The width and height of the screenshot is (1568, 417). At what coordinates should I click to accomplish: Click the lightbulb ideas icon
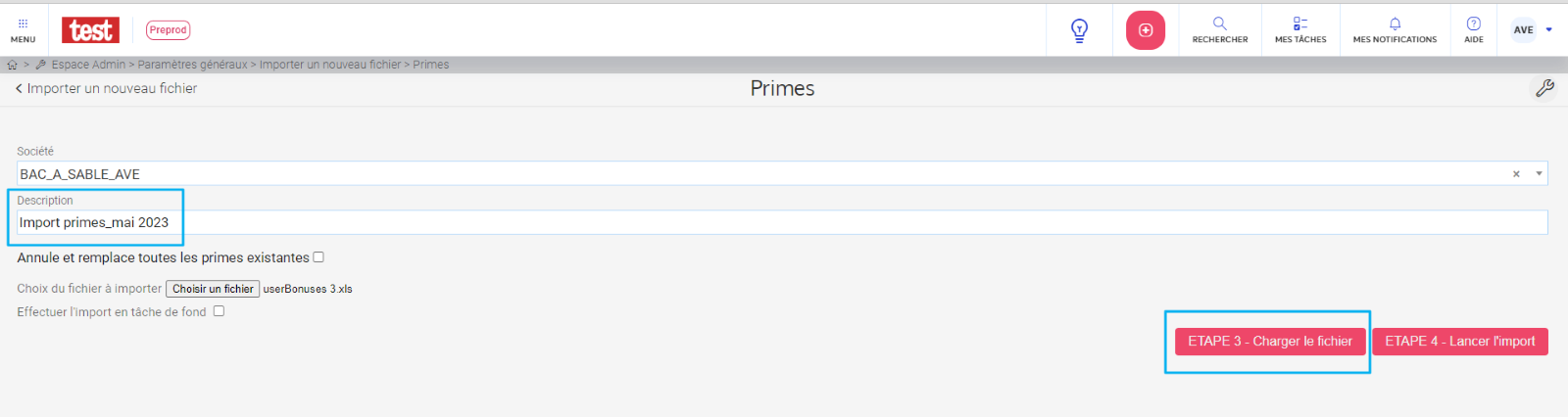click(1079, 30)
